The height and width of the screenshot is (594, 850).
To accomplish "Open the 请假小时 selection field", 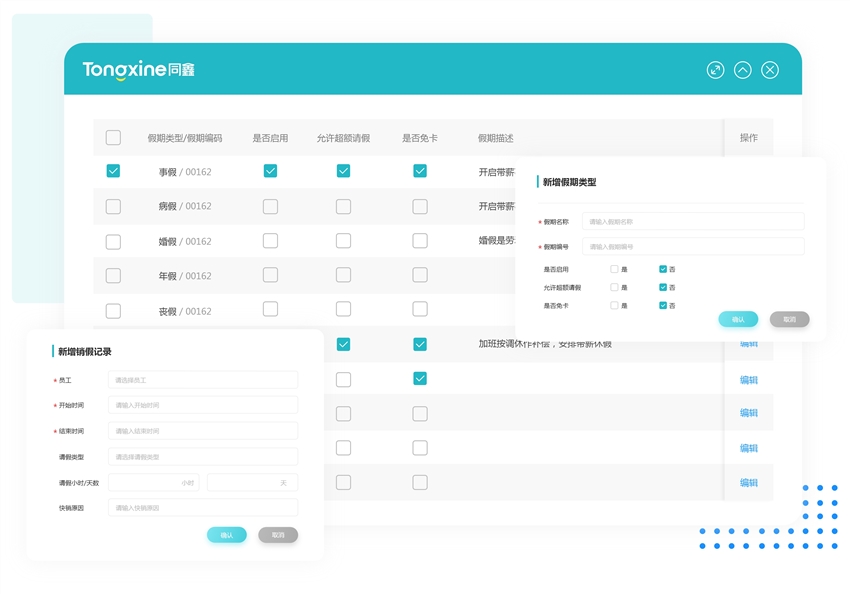I will point(152,482).
